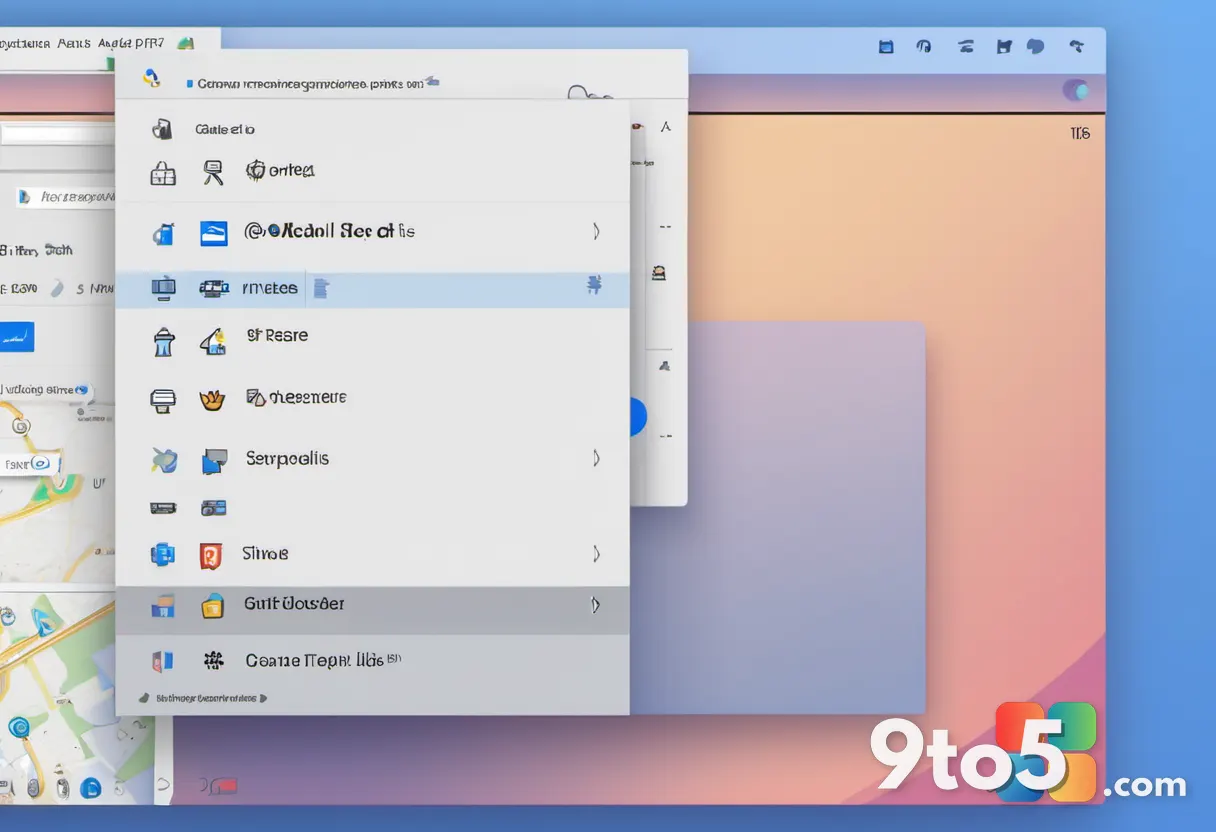Click the monitor icon on highlighted blue row
1216x832 pixels.
[163, 289]
